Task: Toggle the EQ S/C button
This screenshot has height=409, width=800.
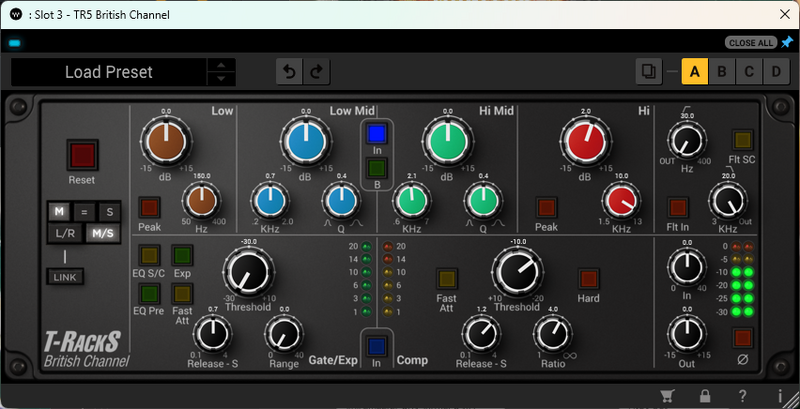Action: 149,255
